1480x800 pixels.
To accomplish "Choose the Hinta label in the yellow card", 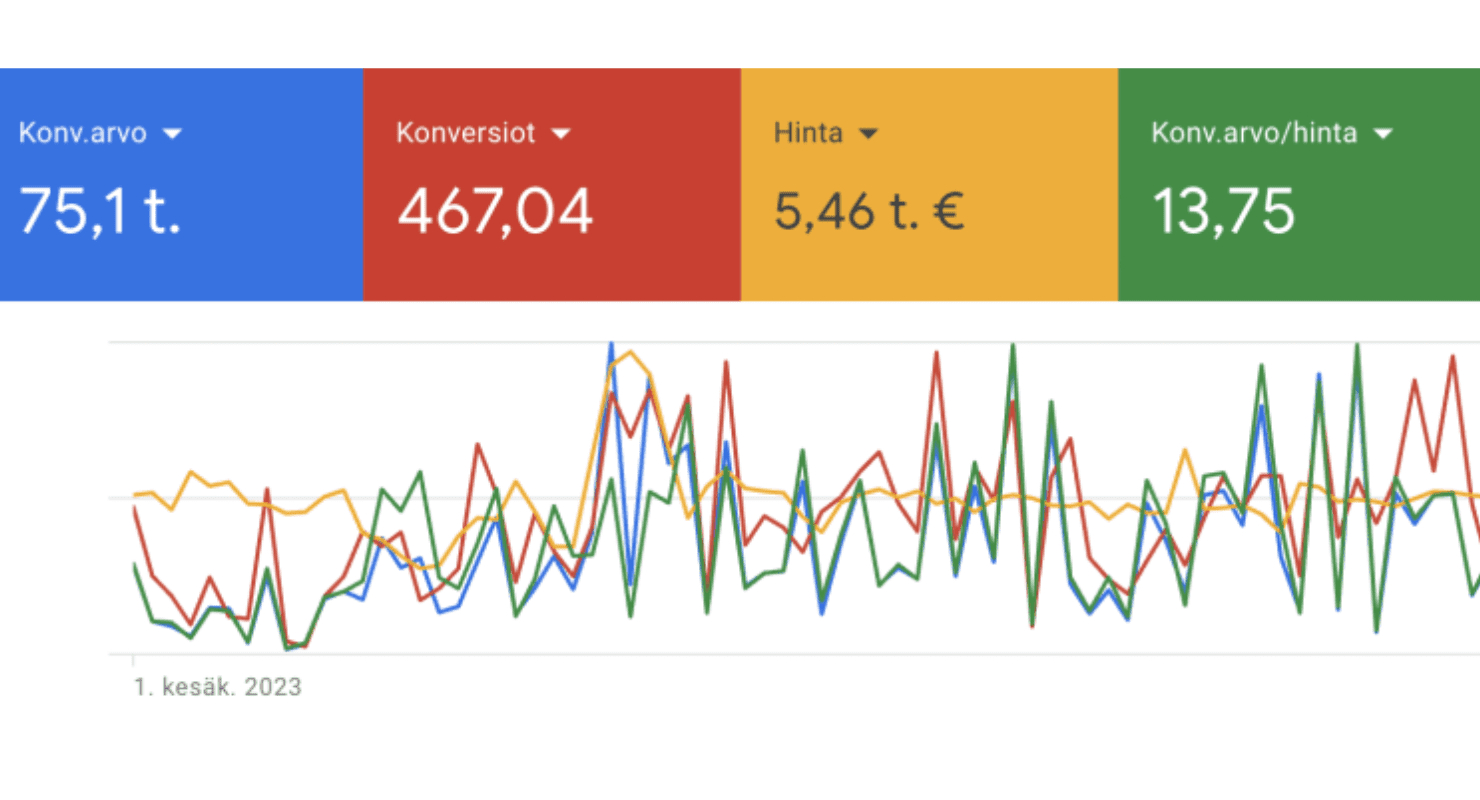I will pyautogui.click(x=808, y=133).
